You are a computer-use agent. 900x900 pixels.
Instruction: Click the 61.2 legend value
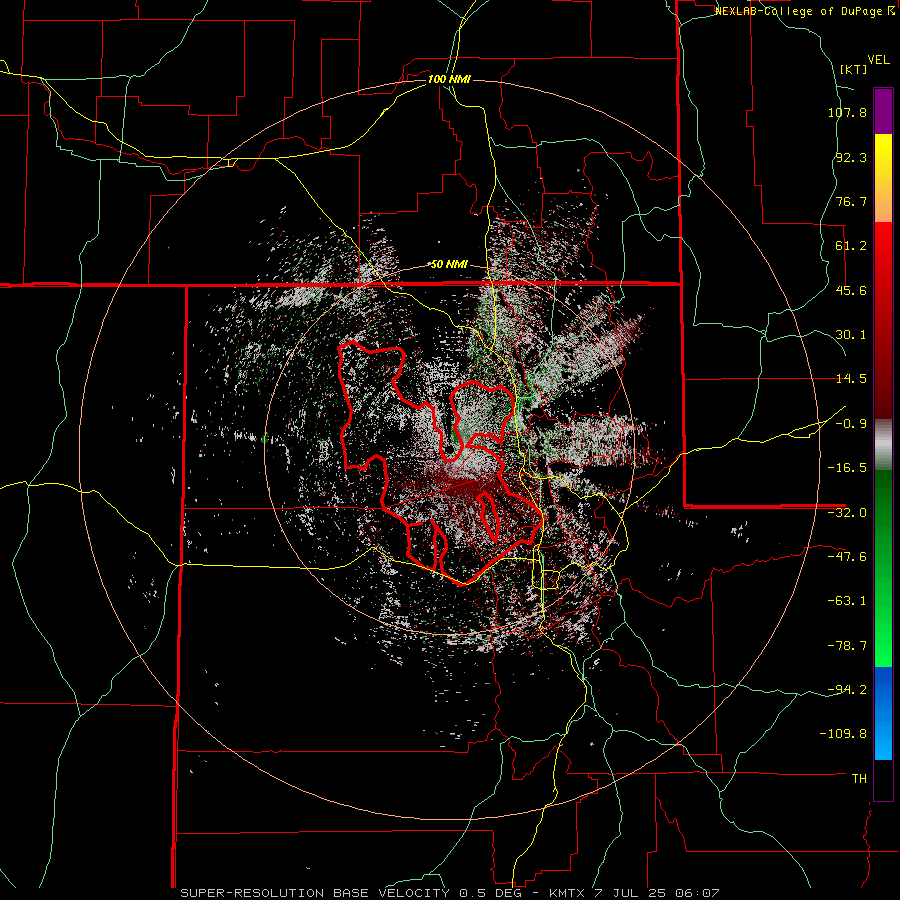851,246
